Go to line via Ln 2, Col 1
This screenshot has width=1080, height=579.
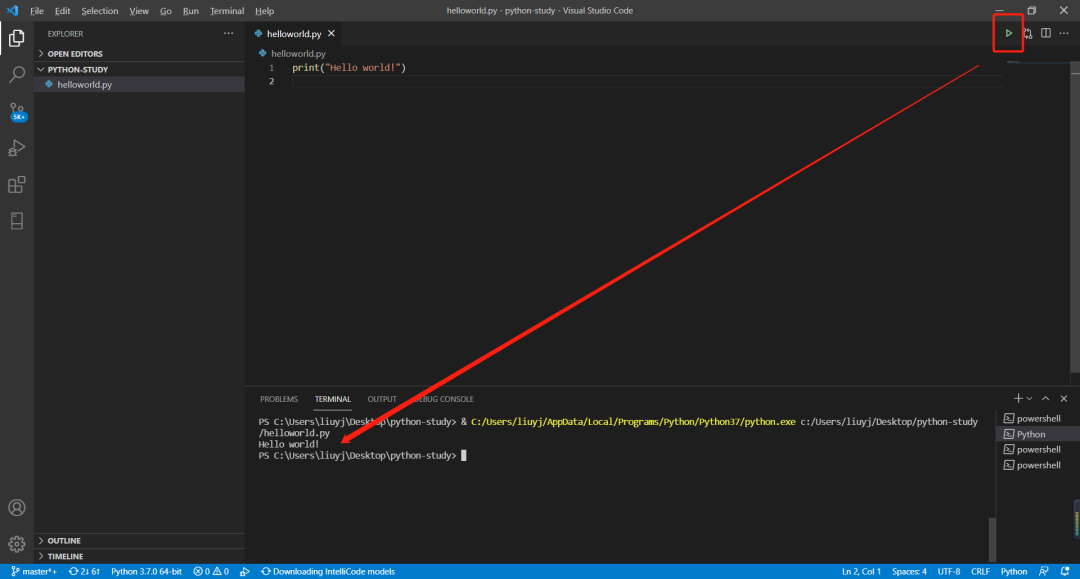[861, 571]
